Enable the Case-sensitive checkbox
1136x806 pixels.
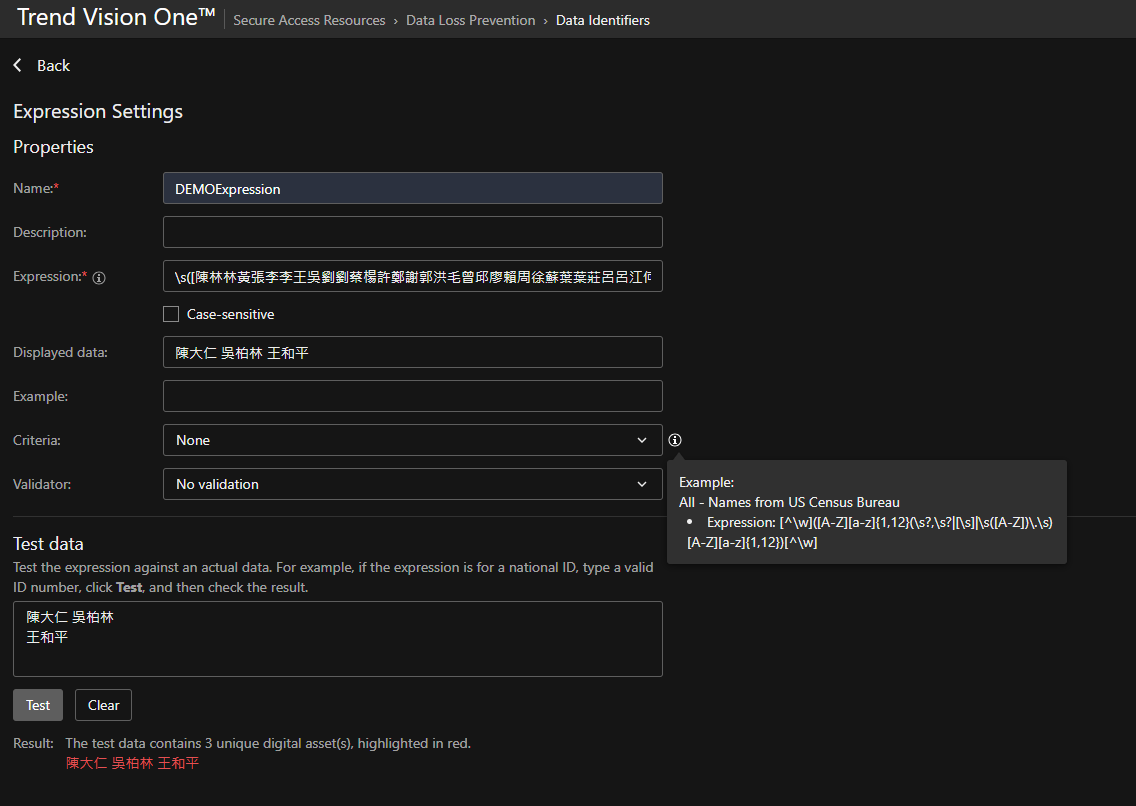[x=171, y=314]
